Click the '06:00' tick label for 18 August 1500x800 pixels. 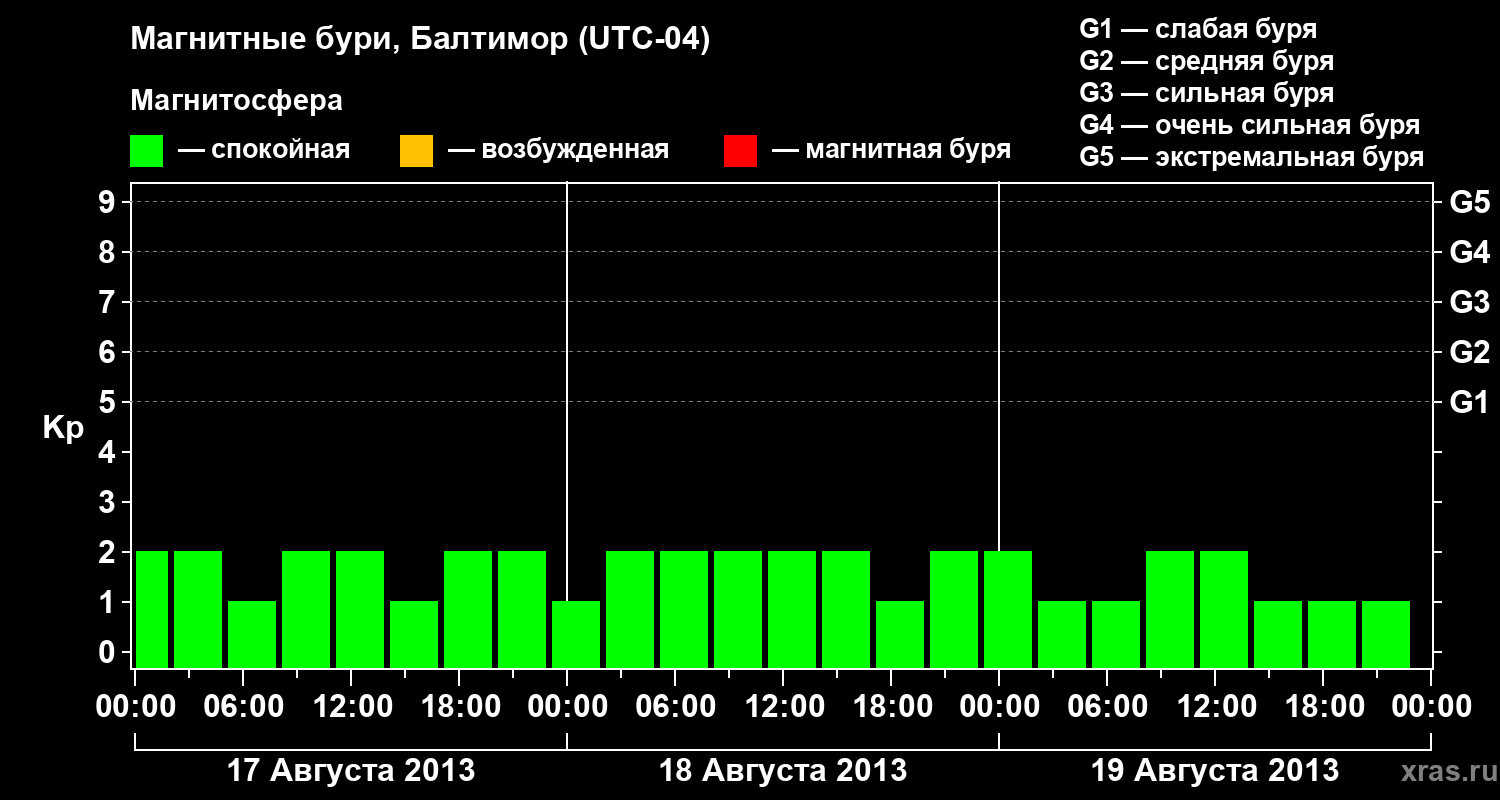675,707
